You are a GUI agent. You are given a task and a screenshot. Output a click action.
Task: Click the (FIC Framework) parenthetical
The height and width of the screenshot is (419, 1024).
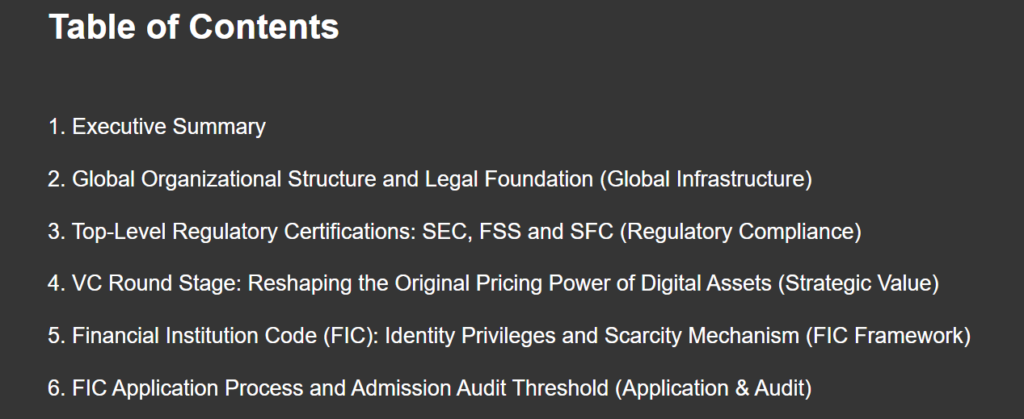[x=888, y=335]
